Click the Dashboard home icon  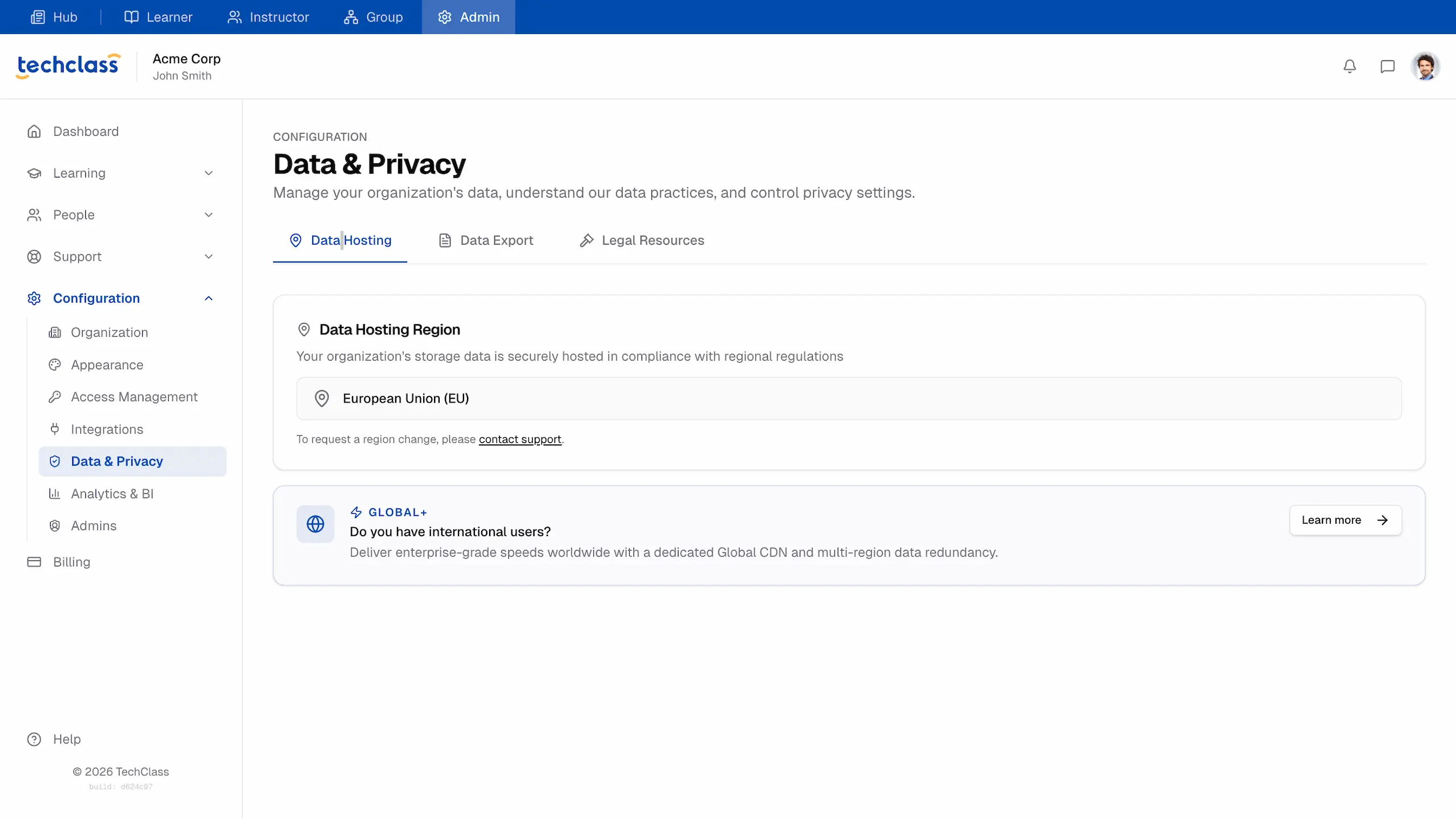pos(34,131)
